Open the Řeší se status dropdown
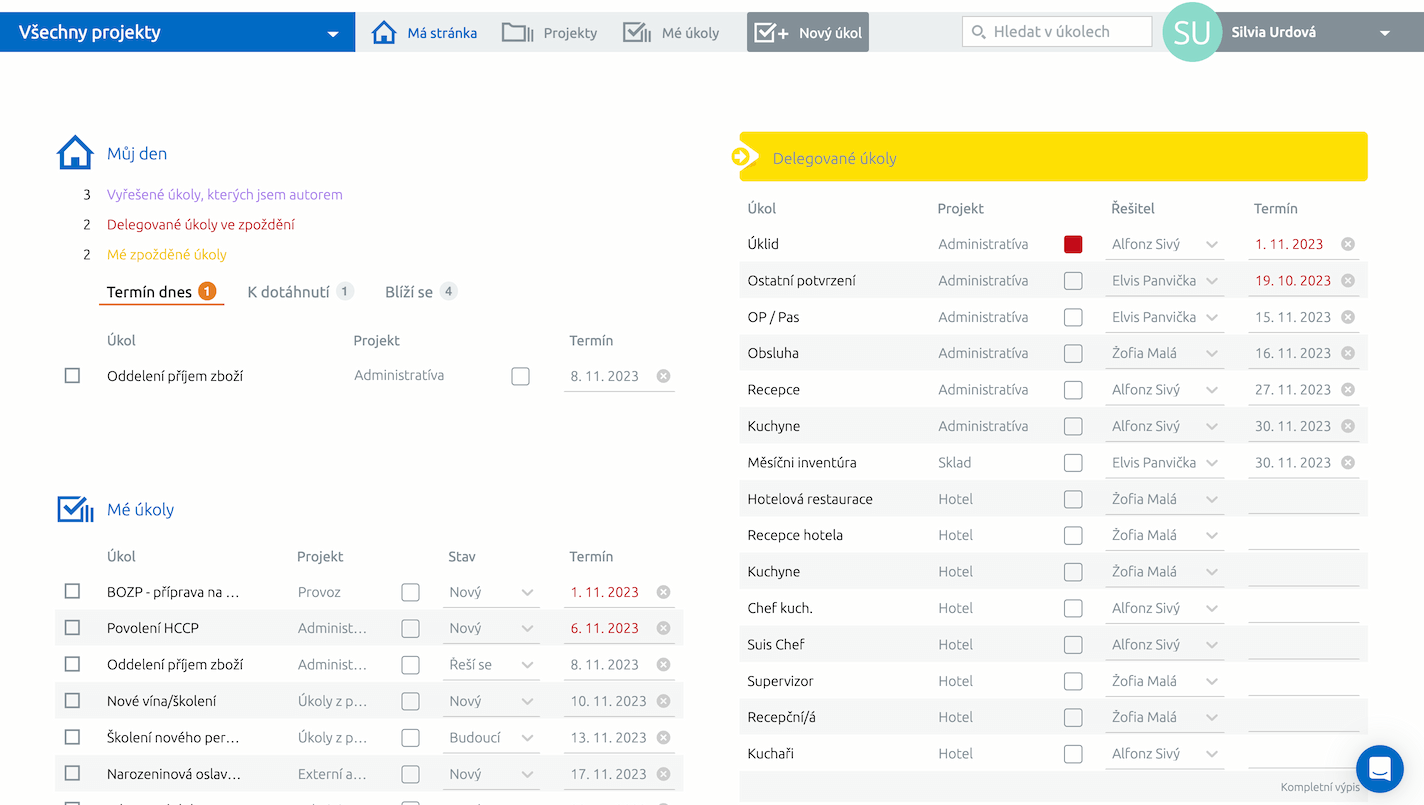Image resolution: width=1424 pixels, height=805 pixels. tap(491, 665)
